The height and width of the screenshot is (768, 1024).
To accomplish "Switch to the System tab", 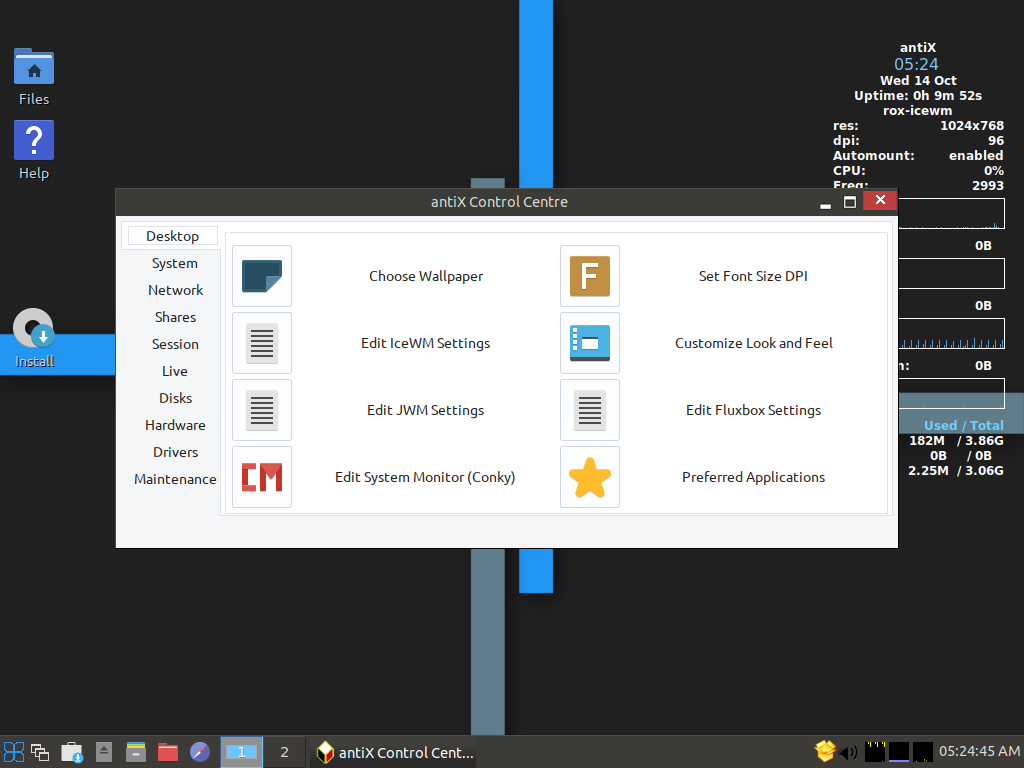I will pos(174,263).
